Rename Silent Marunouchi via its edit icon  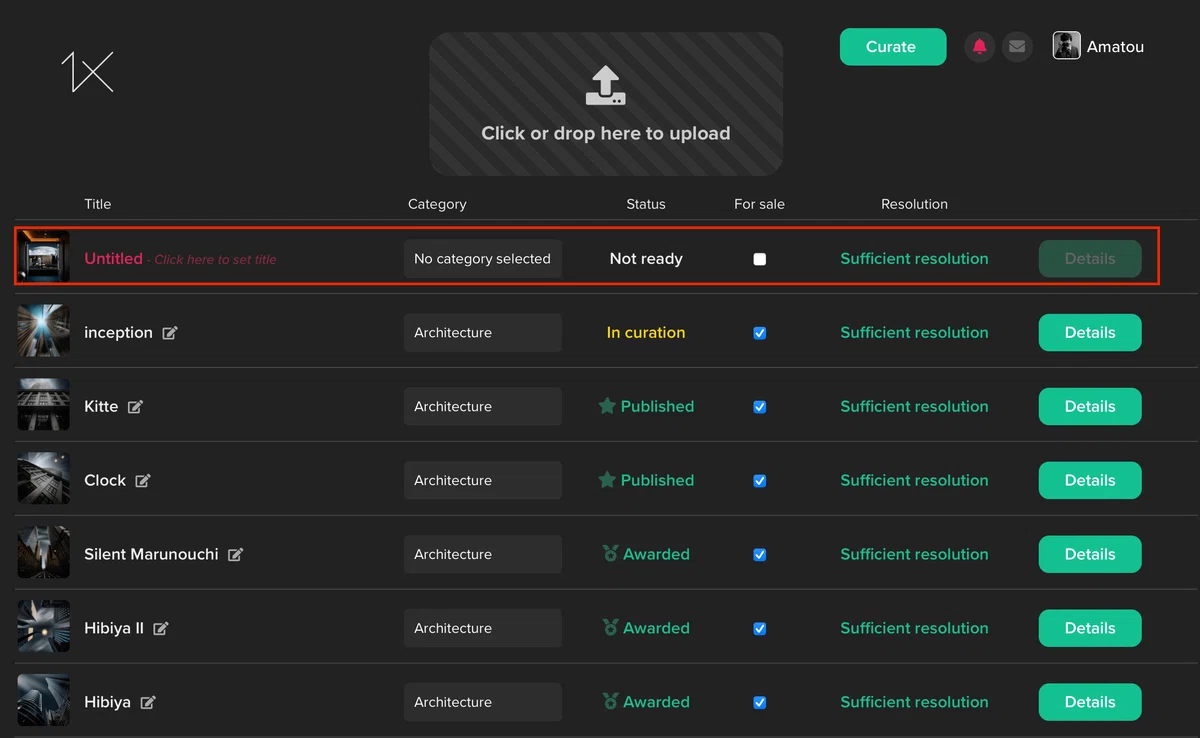pos(235,555)
